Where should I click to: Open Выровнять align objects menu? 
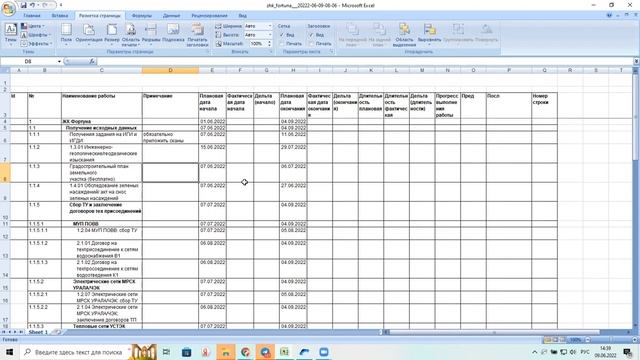tap(429, 34)
